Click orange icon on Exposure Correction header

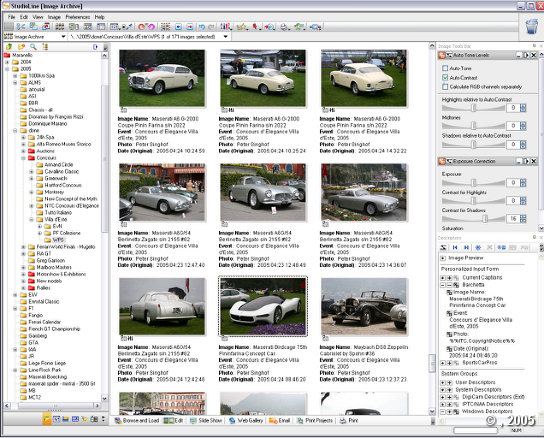(x=442, y=161)
